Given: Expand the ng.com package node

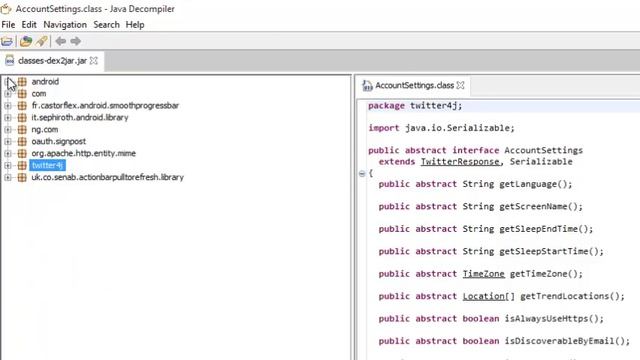Looking at the screenshot, I should tap(8, 129).
